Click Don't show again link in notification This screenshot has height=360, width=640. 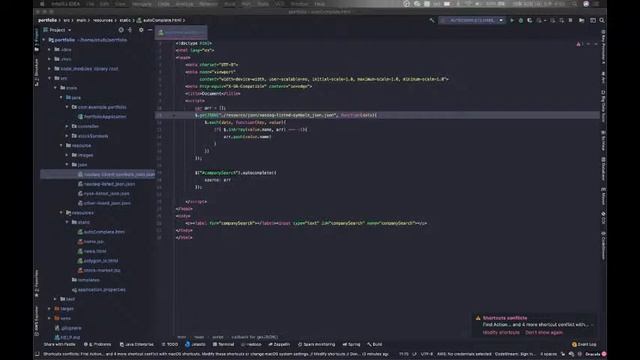pos(544,332)
